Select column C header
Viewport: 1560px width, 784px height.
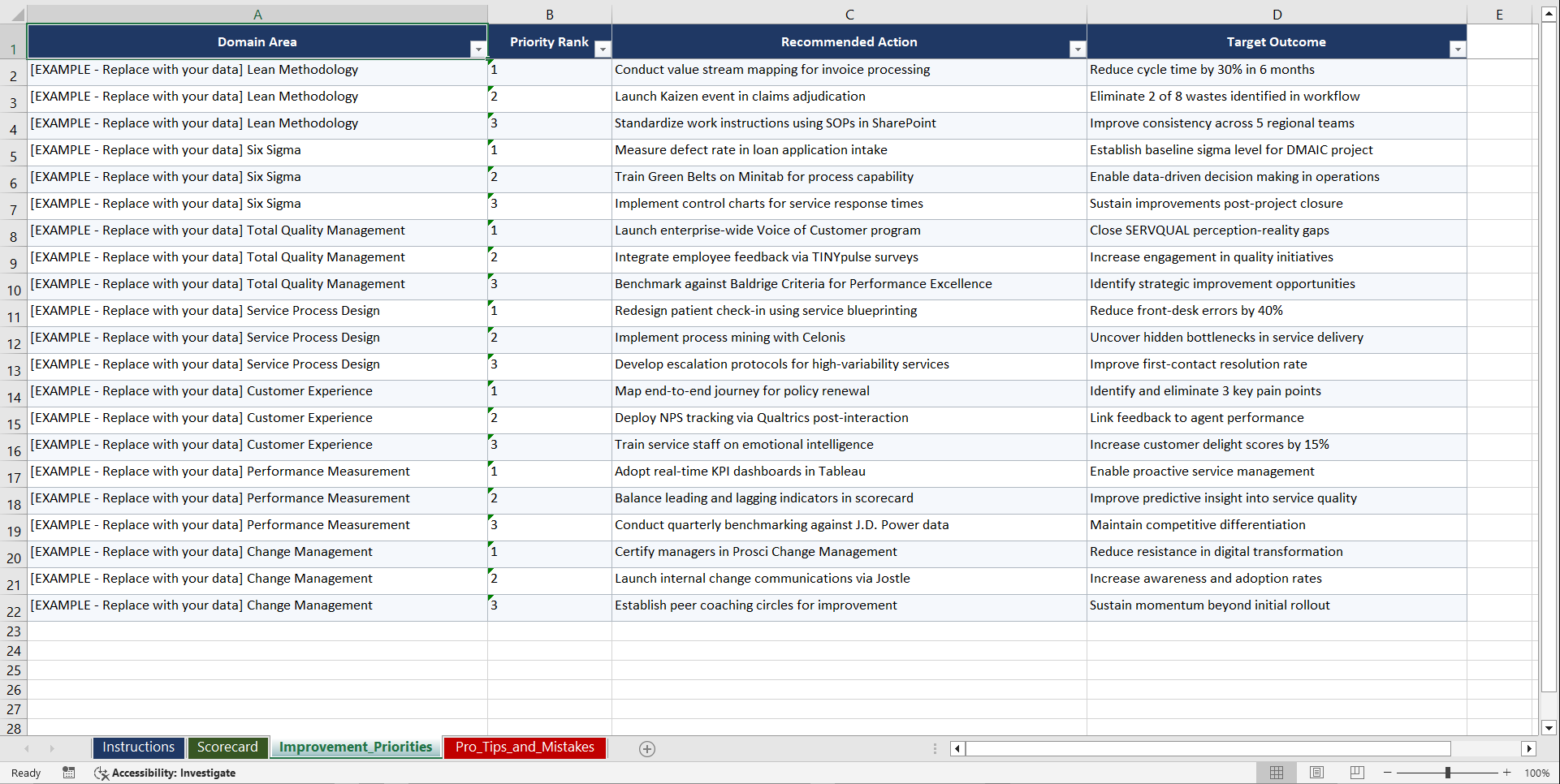pyautogui.click(x=849, y=14)
